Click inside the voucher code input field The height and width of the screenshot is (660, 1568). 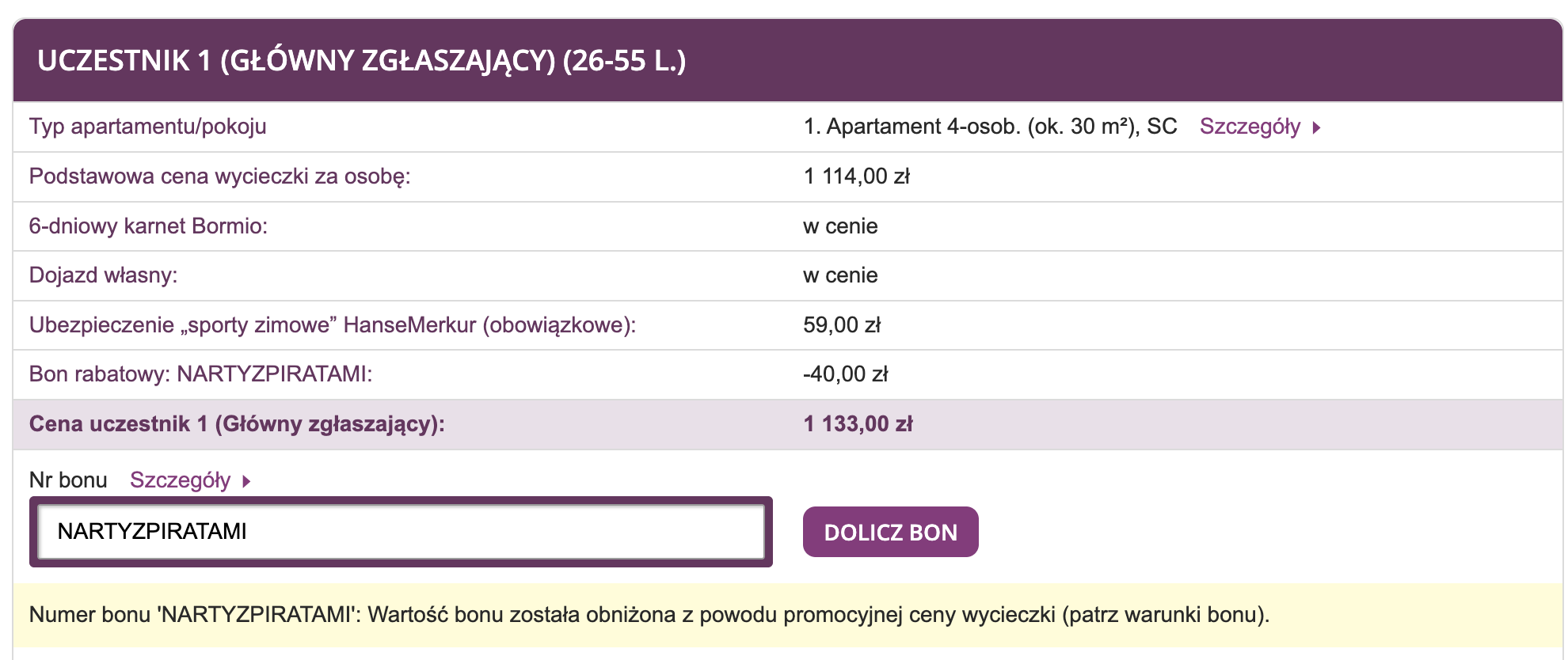[396, 532]
